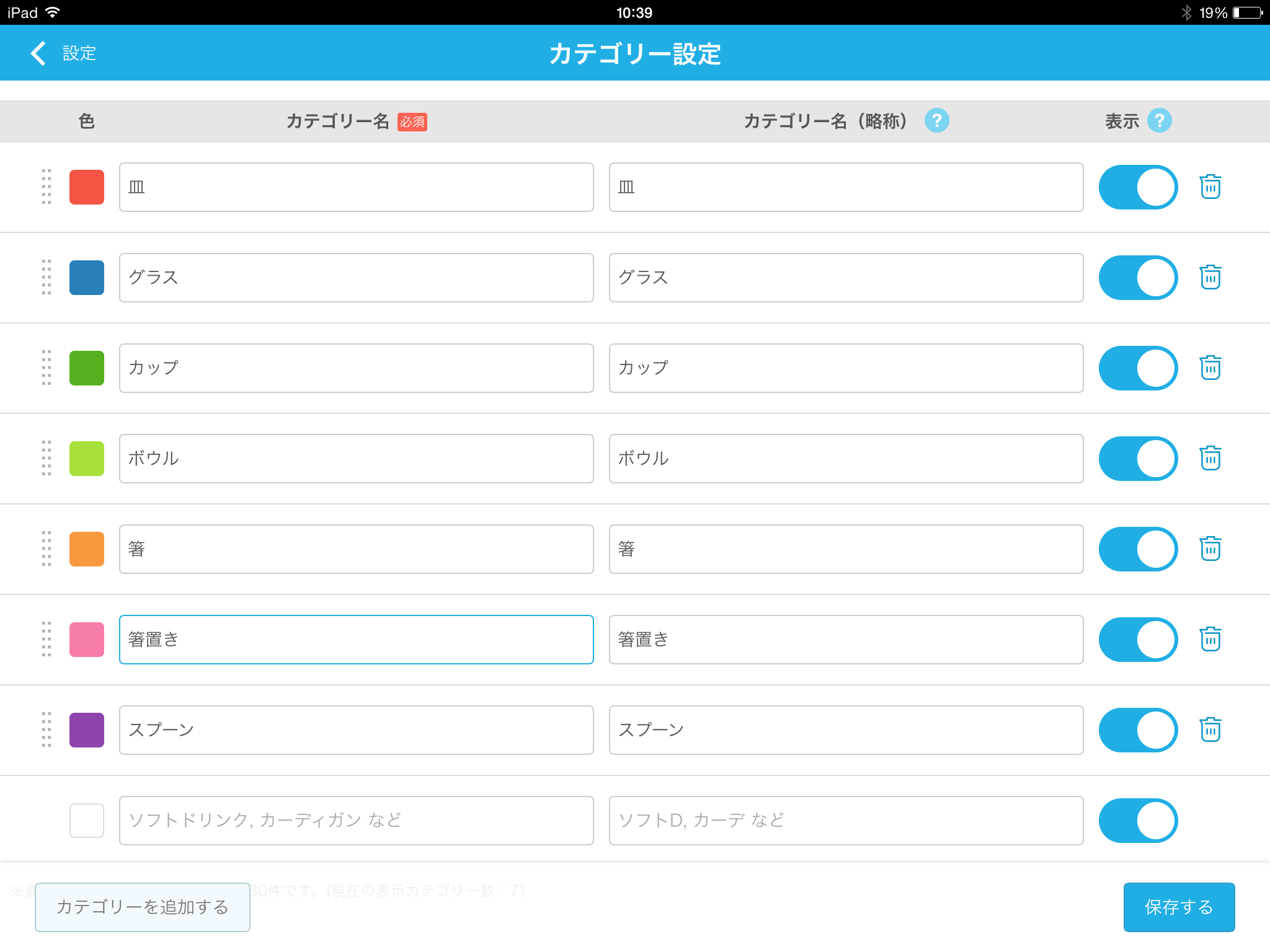Viewport: 1270px width, 952px height.
Task: Delete the 皿 category with trash icon
Action: [x=1210, y=187]
